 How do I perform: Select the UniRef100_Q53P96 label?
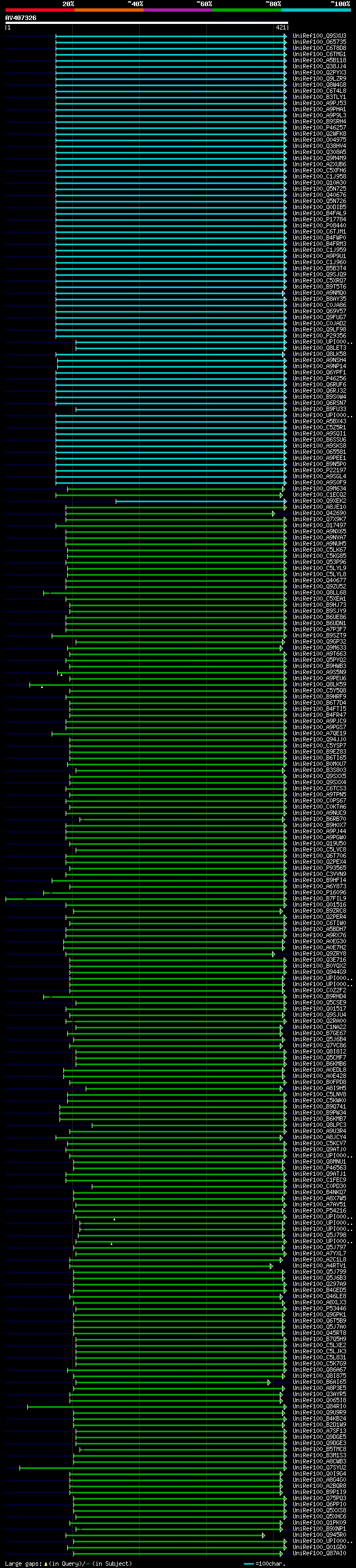click(x=319, y=562)
